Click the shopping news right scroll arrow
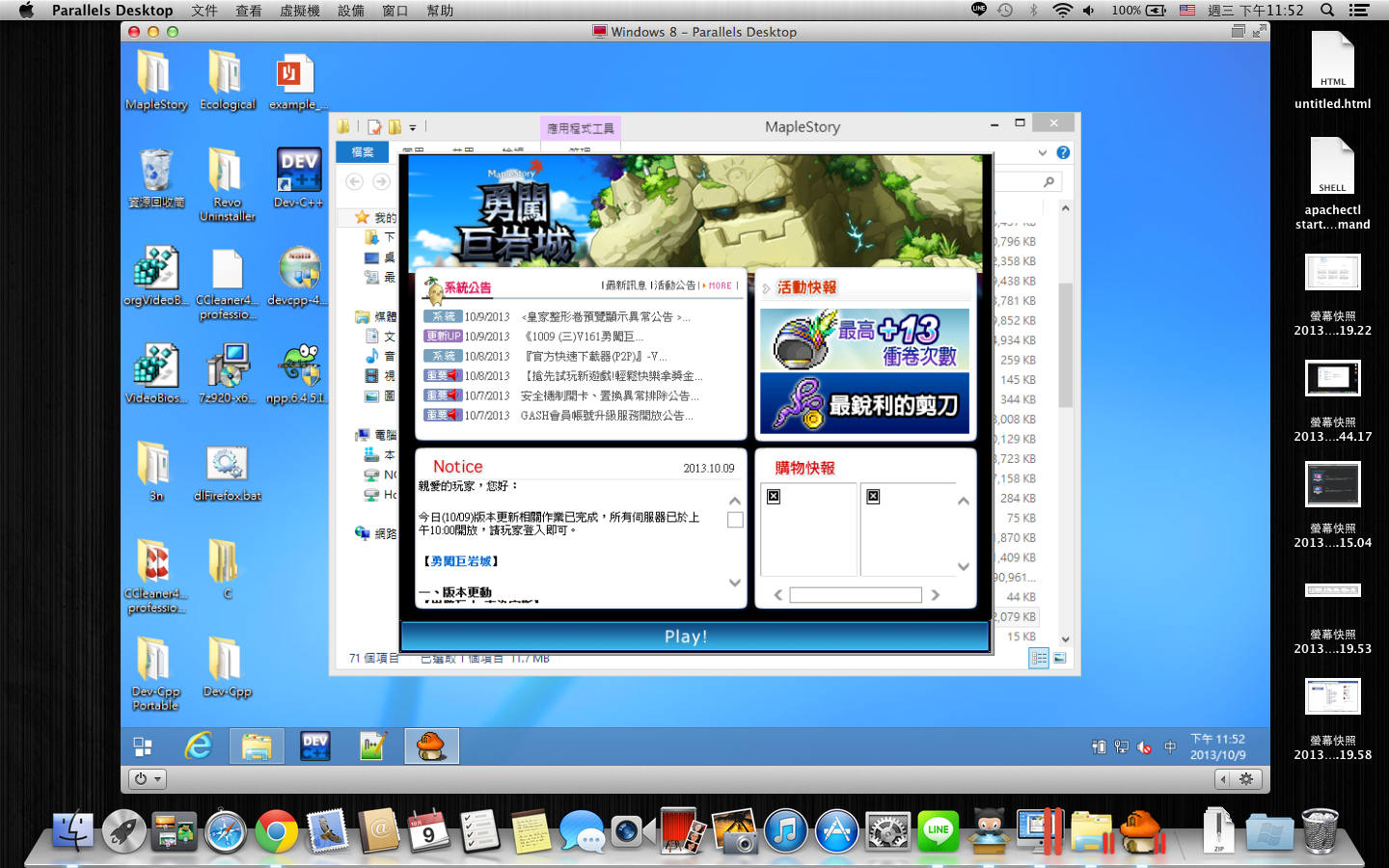This screenshot has width=1389, height=868. point(935,595)
